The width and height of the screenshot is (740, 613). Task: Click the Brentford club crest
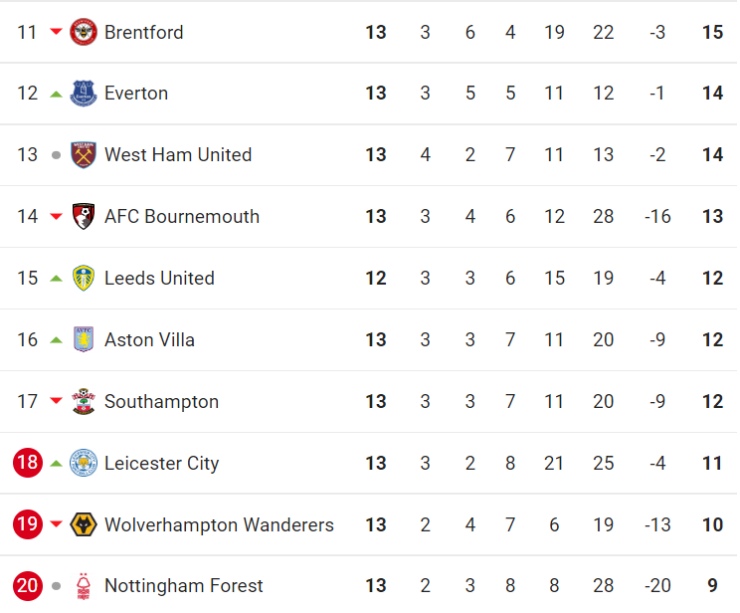point(84,32)
